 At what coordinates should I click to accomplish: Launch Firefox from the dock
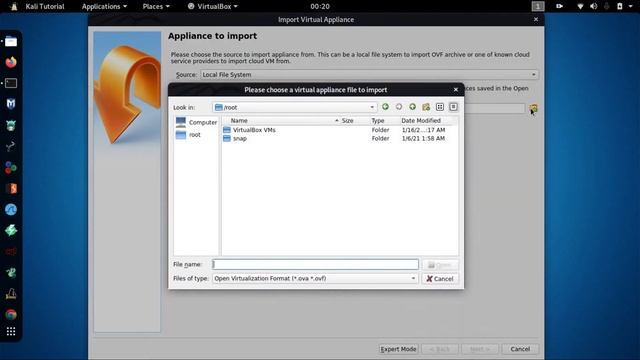(11, 62)
